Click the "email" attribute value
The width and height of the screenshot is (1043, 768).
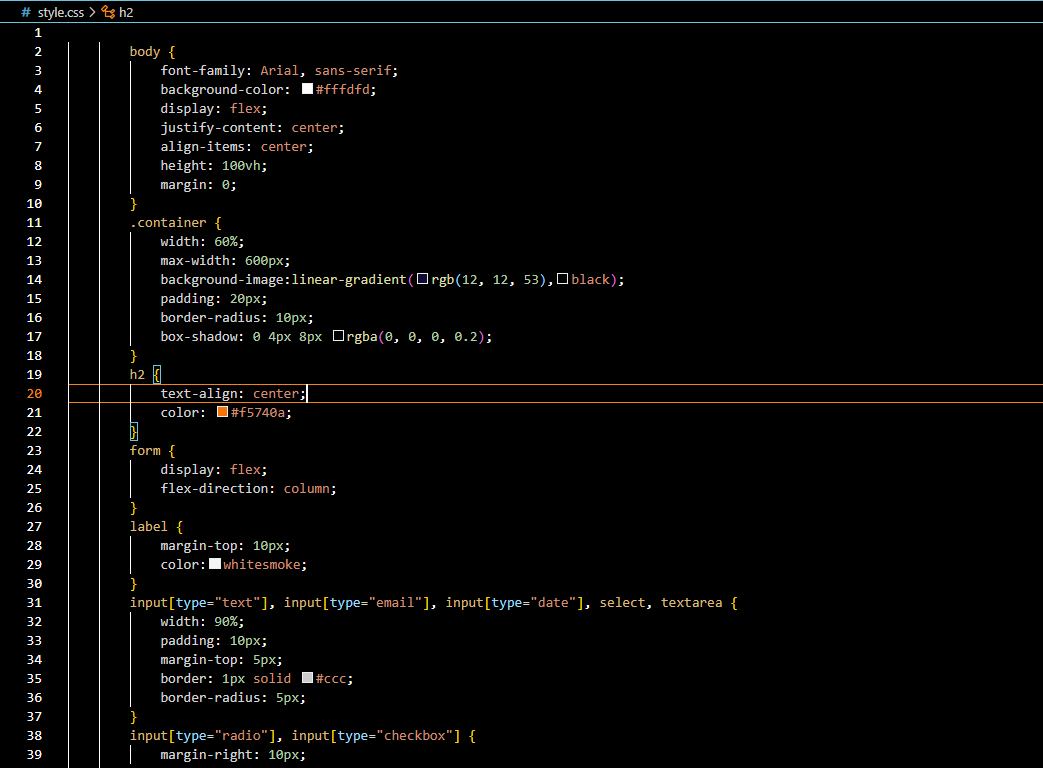[396, 602]
